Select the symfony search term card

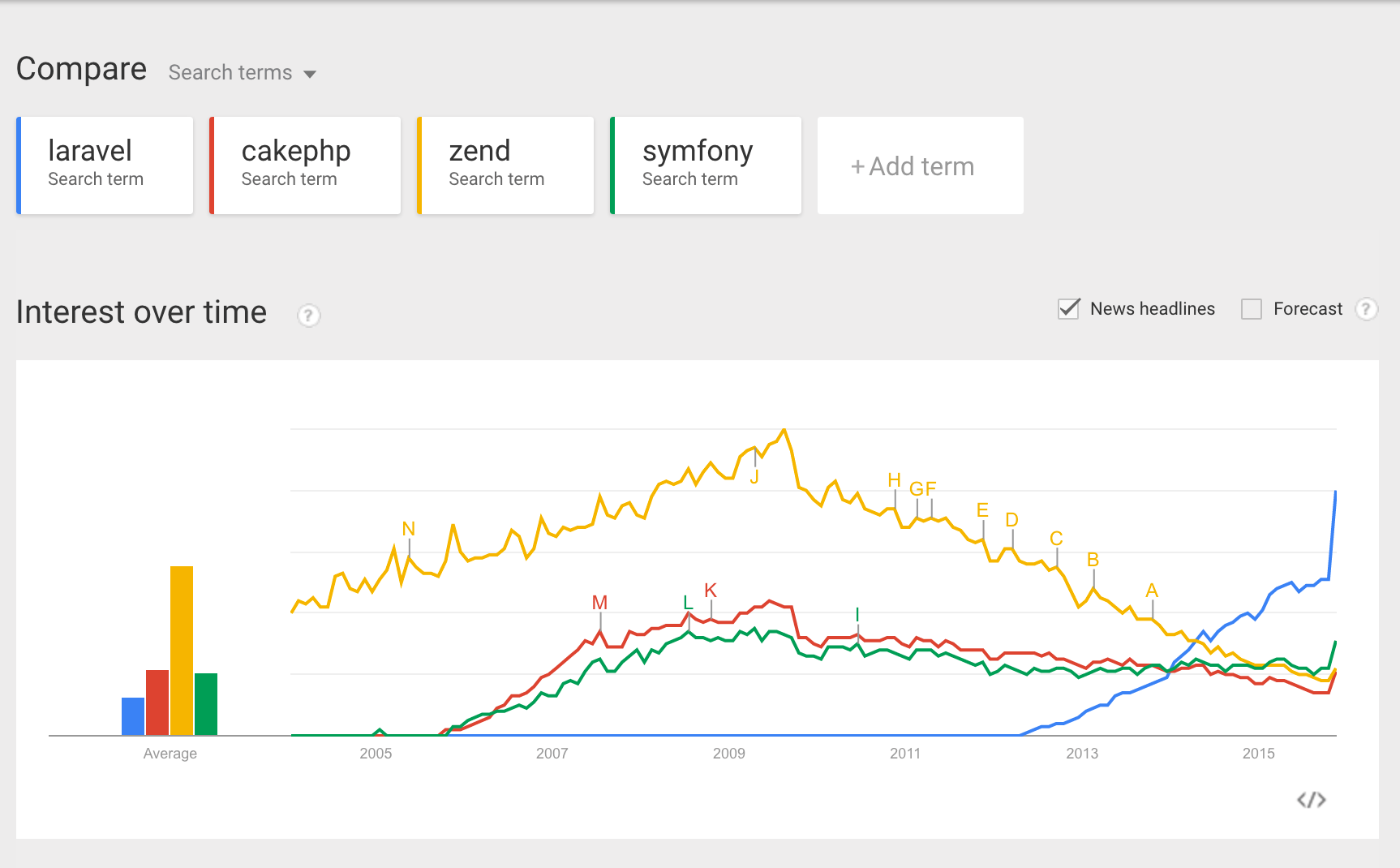(706, 165)
